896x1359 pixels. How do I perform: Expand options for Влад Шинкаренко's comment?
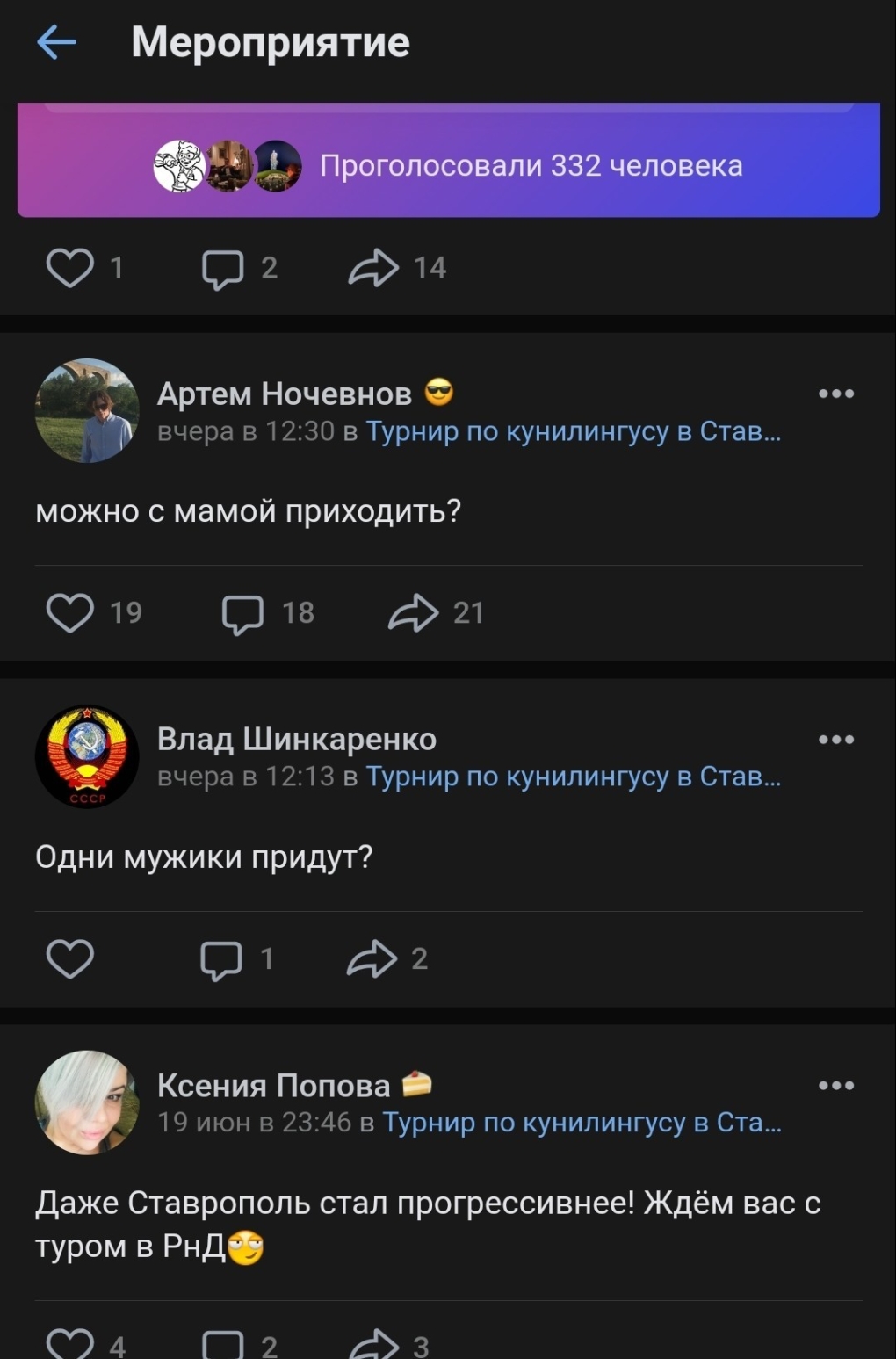[x=835, y=739]
